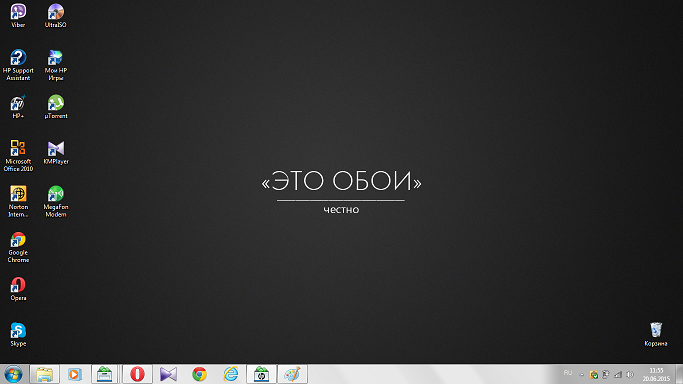Click the Show desktop button
Screen dimensions: 683x384
pyautogui.click(x=679, y=374)
